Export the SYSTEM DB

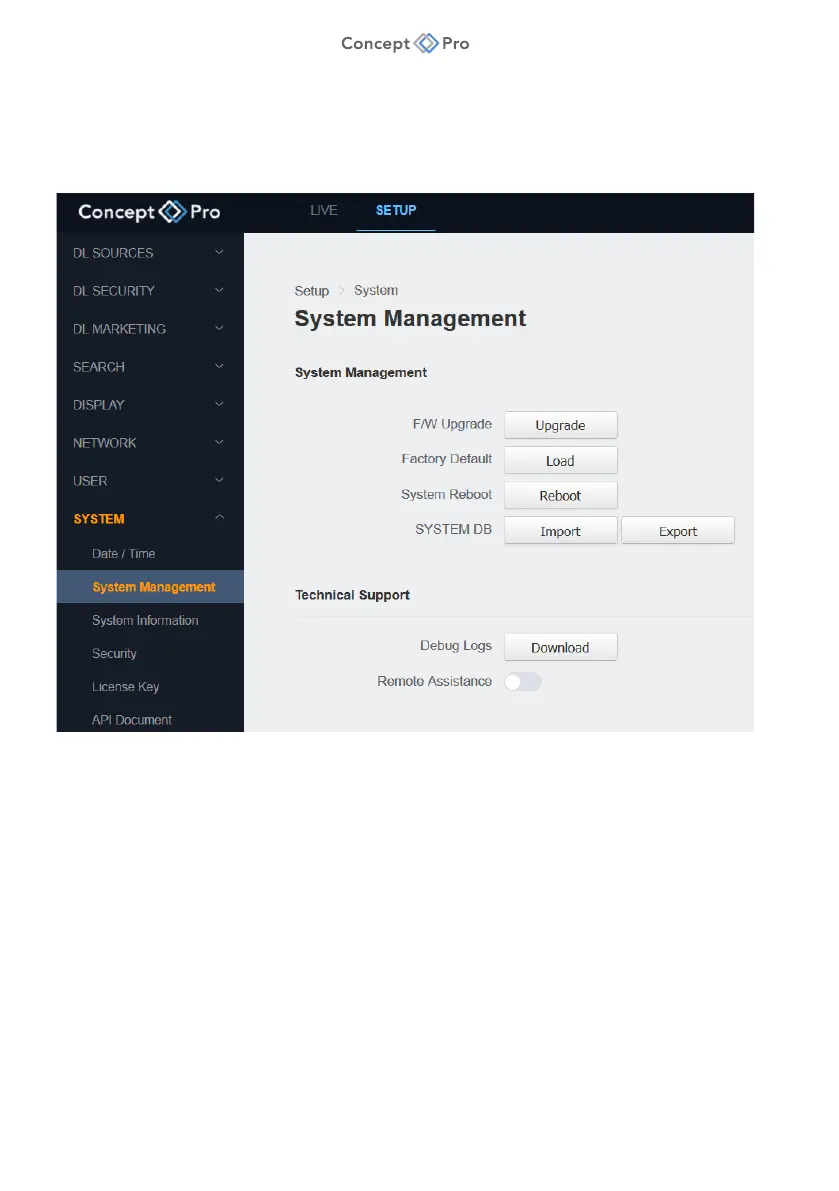click(678, 531)
